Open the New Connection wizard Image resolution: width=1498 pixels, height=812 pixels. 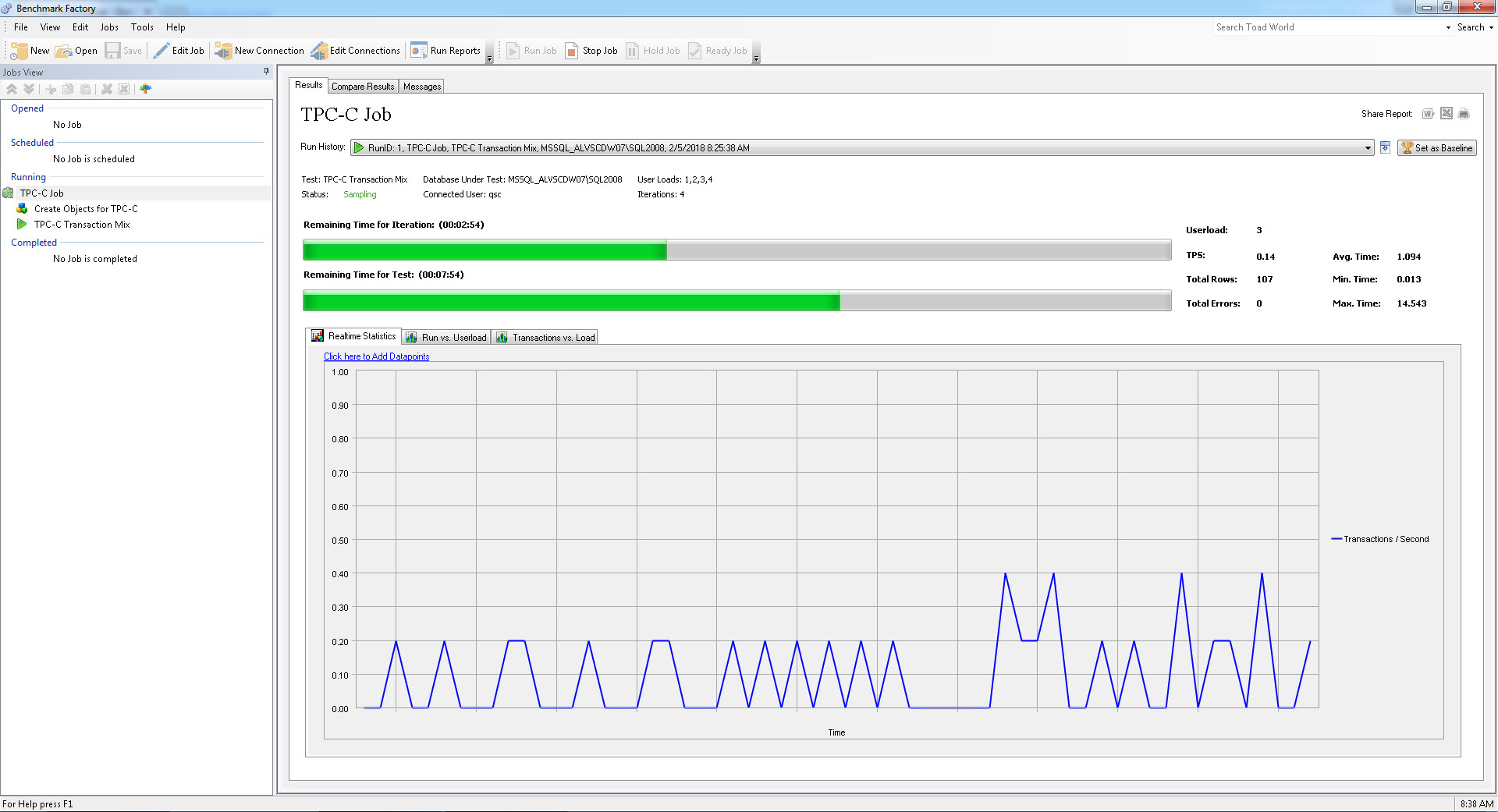pos(260,51)
